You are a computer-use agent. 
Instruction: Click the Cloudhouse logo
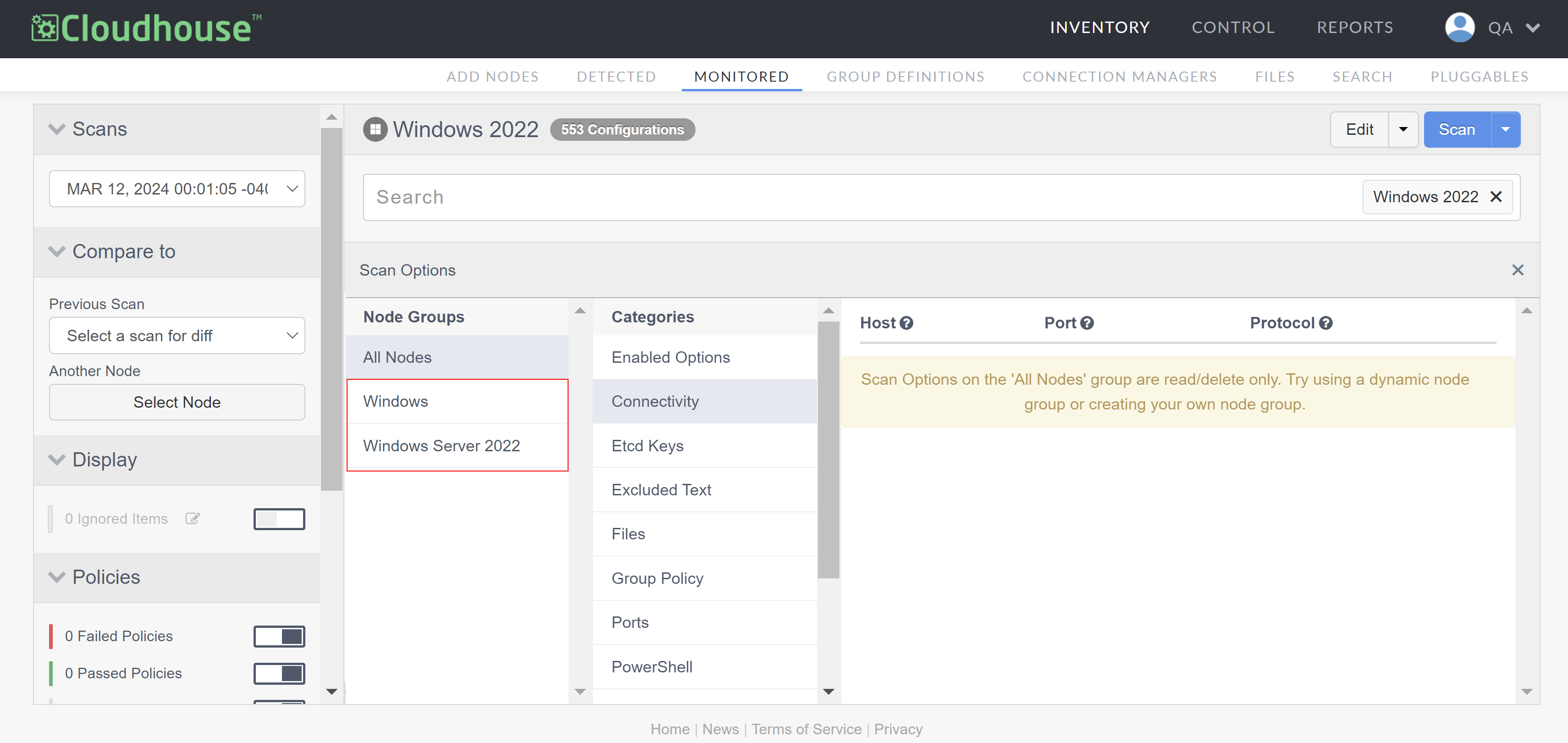coord(147,28)
